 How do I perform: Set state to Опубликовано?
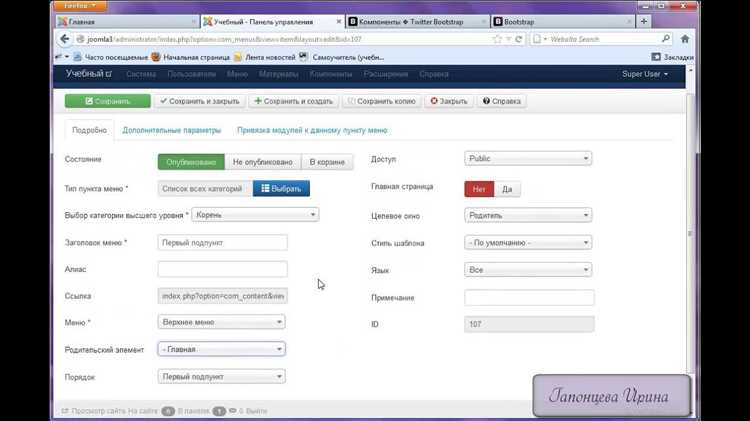191,162
